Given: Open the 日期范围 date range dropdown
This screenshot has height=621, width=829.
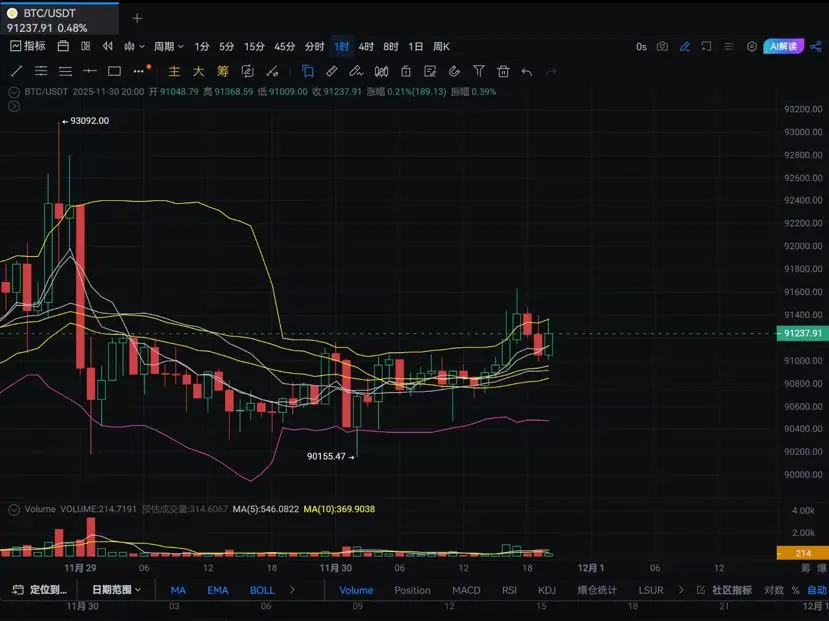Looking at the screenshot, I should (116, 590).
